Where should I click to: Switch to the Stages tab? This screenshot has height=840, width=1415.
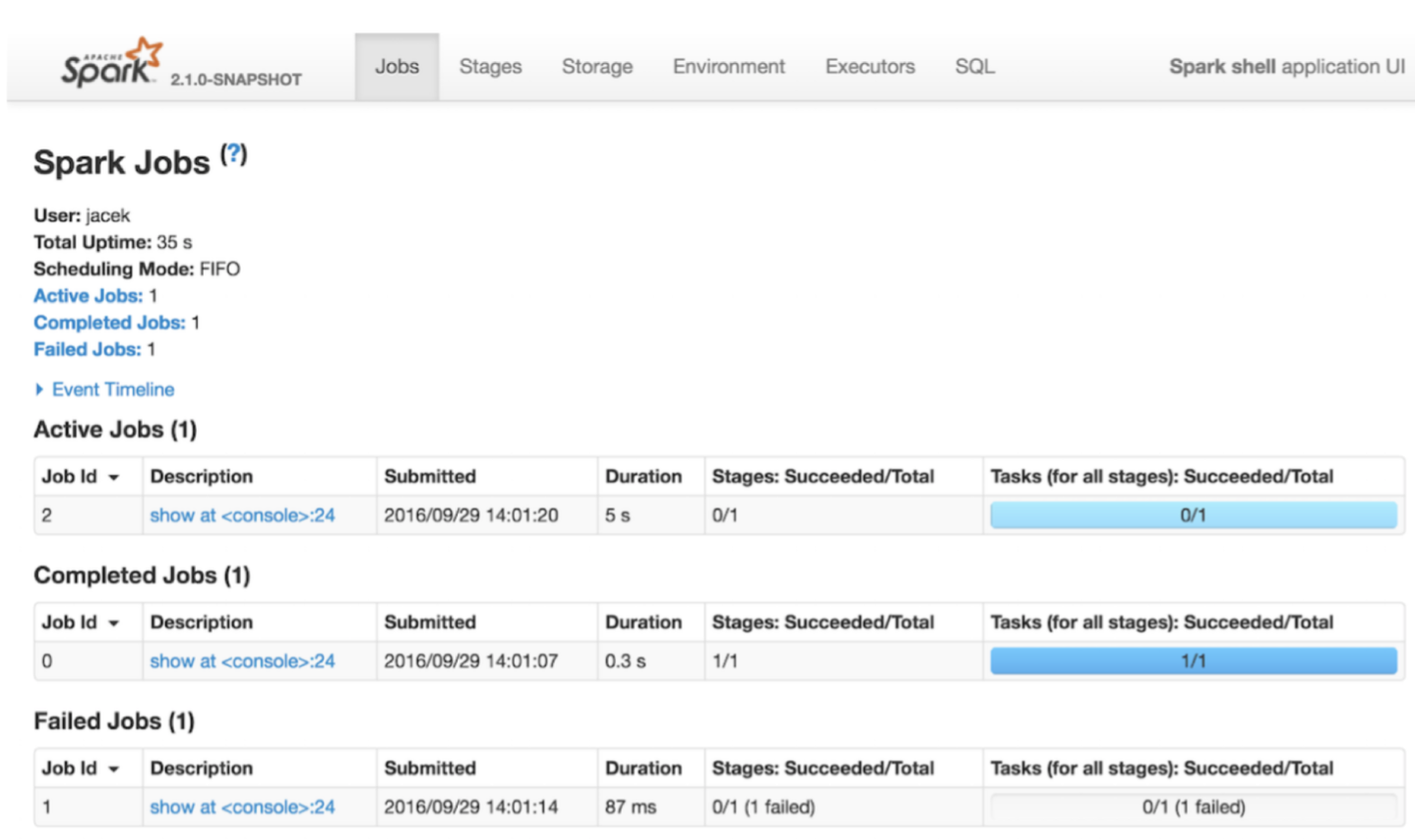490,67
